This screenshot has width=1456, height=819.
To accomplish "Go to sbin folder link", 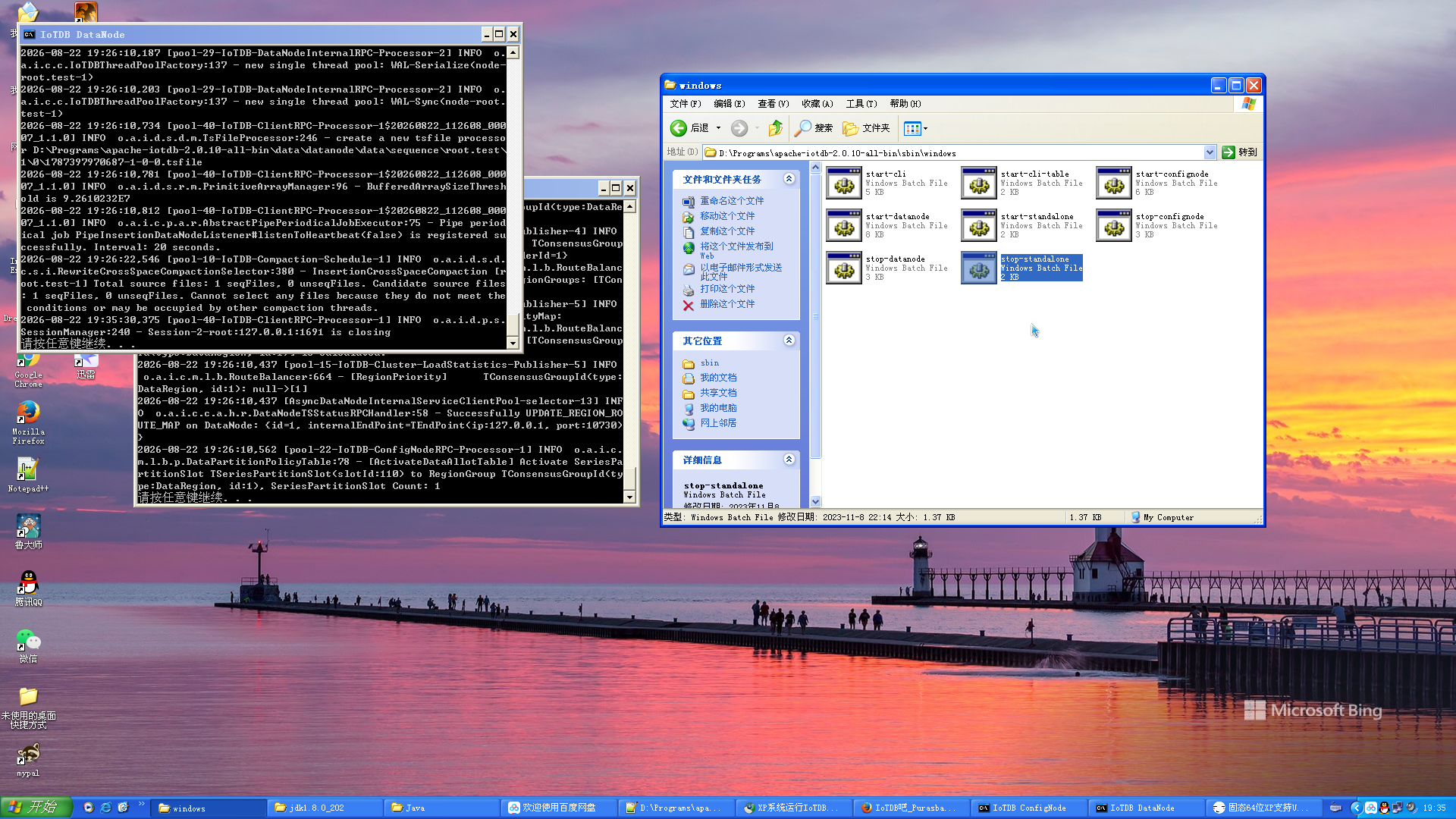I will point(709,363).
